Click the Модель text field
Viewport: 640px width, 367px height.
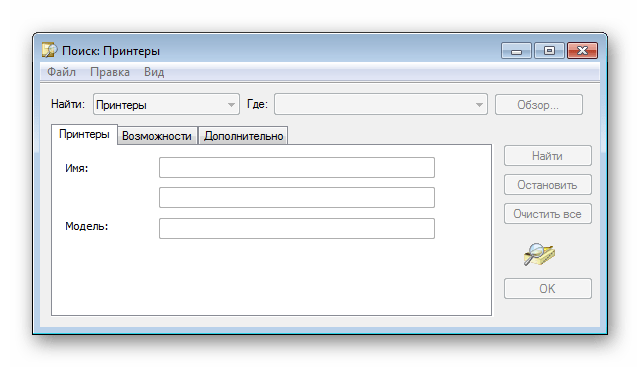coord(297,228)
